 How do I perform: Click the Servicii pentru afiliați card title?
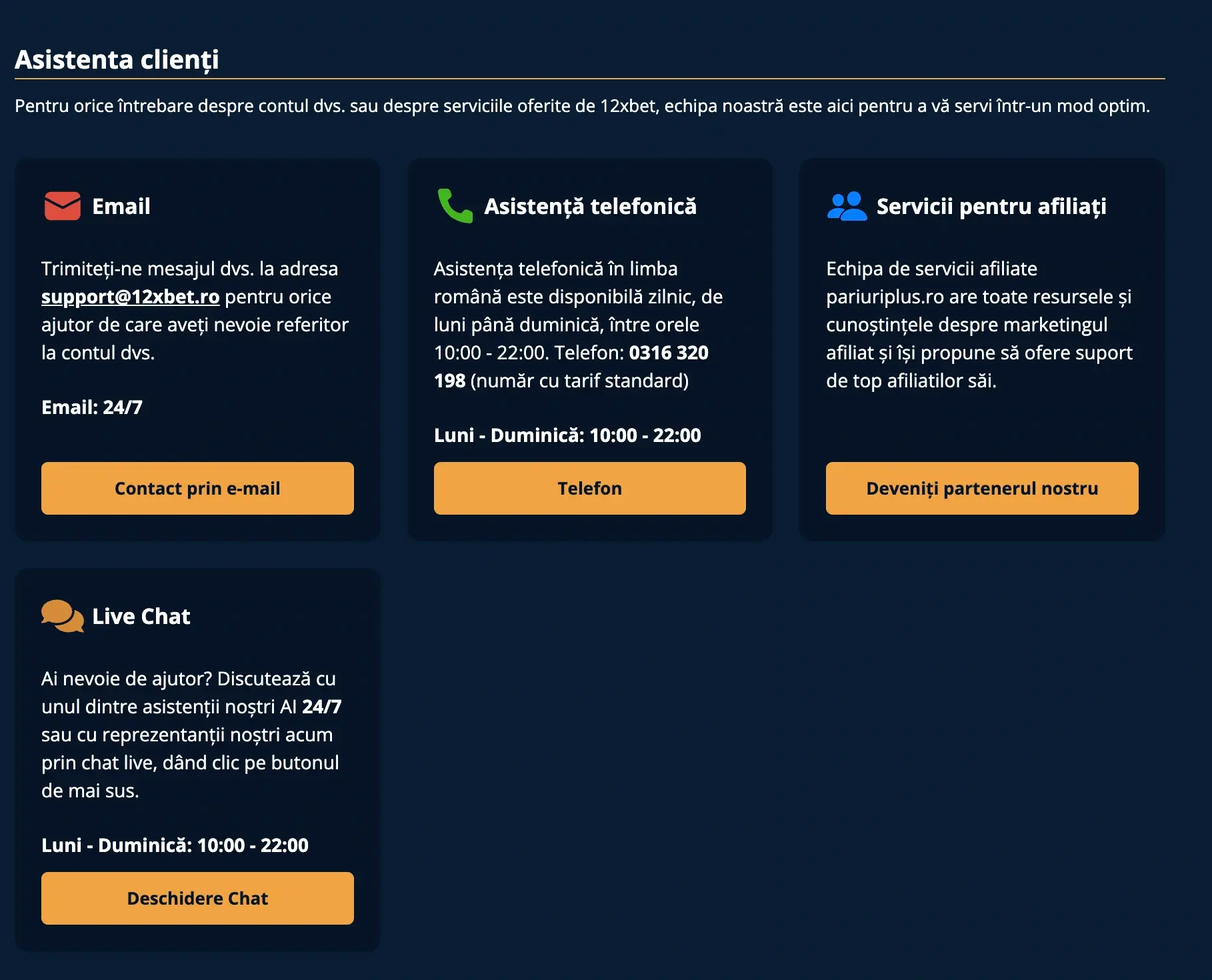(x=991, y=207)
